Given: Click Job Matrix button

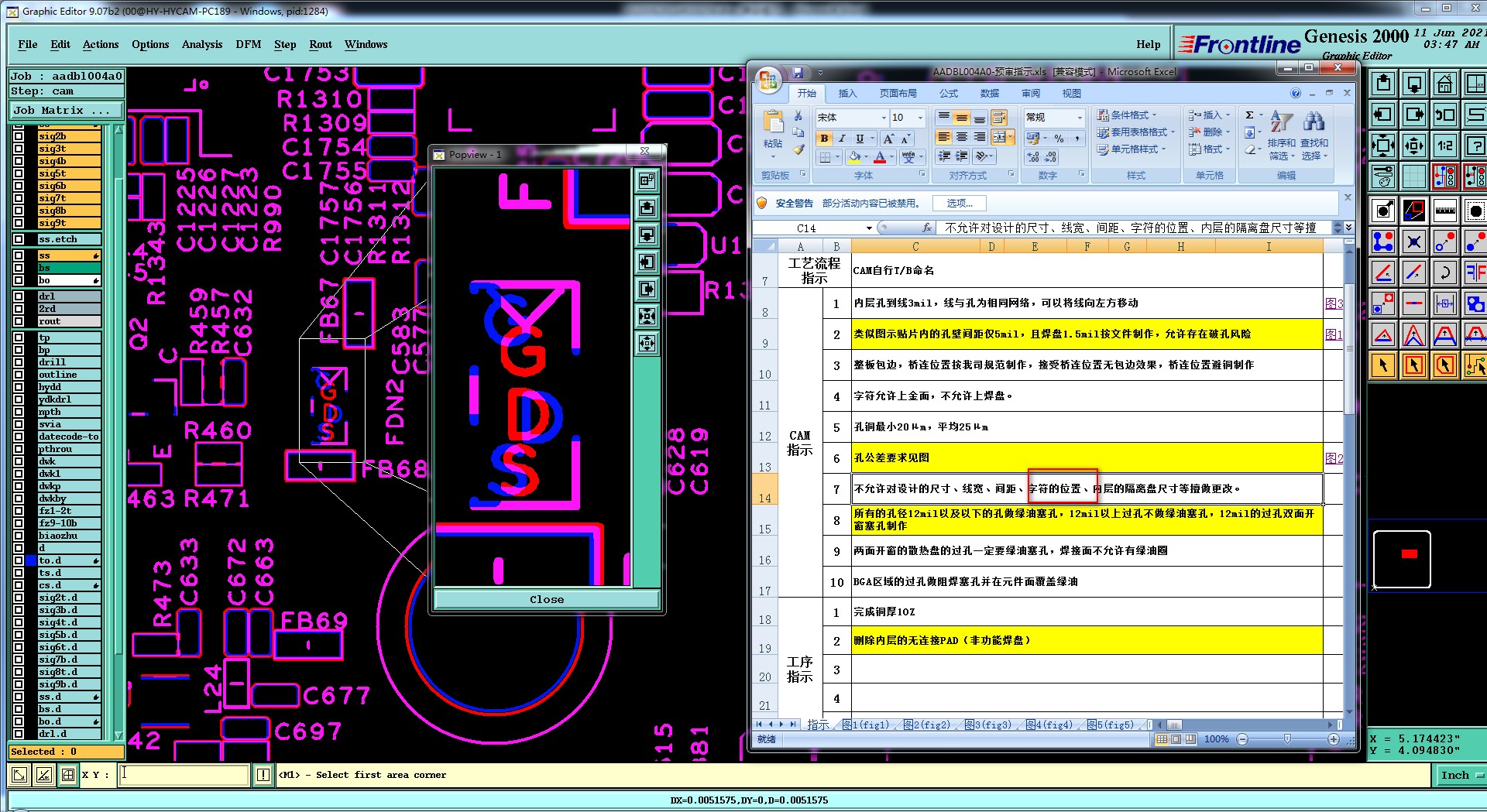Looking at the screenshot, I should tap(66, 111).
